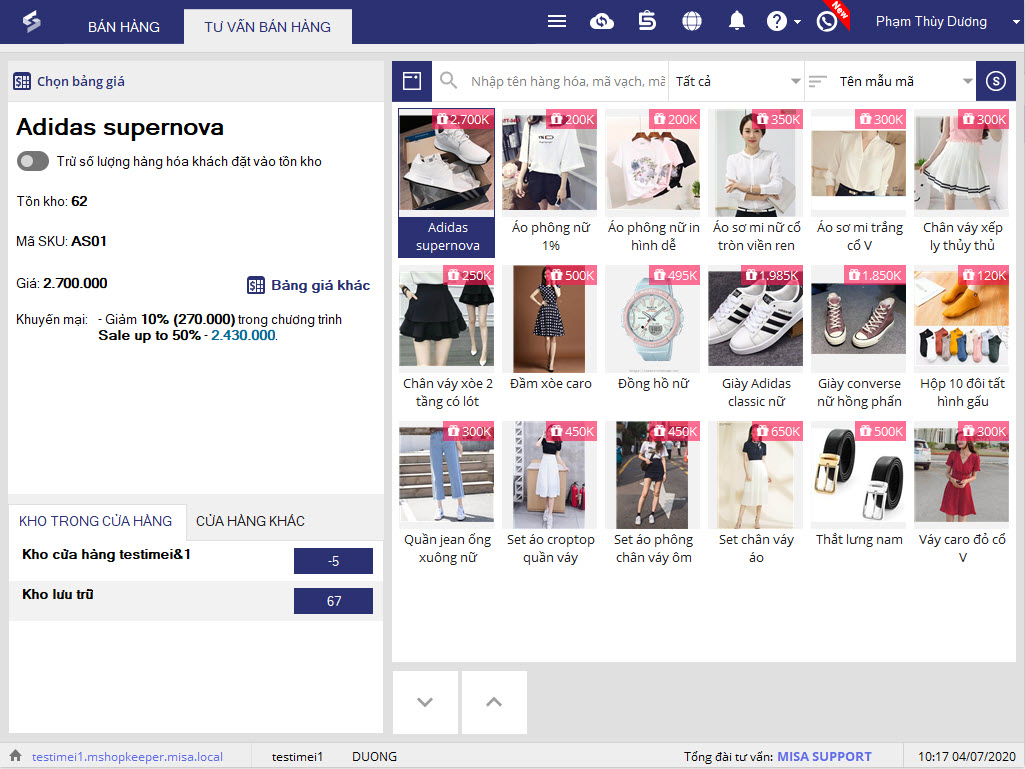Toggle subtract customer orders from stock
This screenshot has width=1025, height=769.
(33, 161)
